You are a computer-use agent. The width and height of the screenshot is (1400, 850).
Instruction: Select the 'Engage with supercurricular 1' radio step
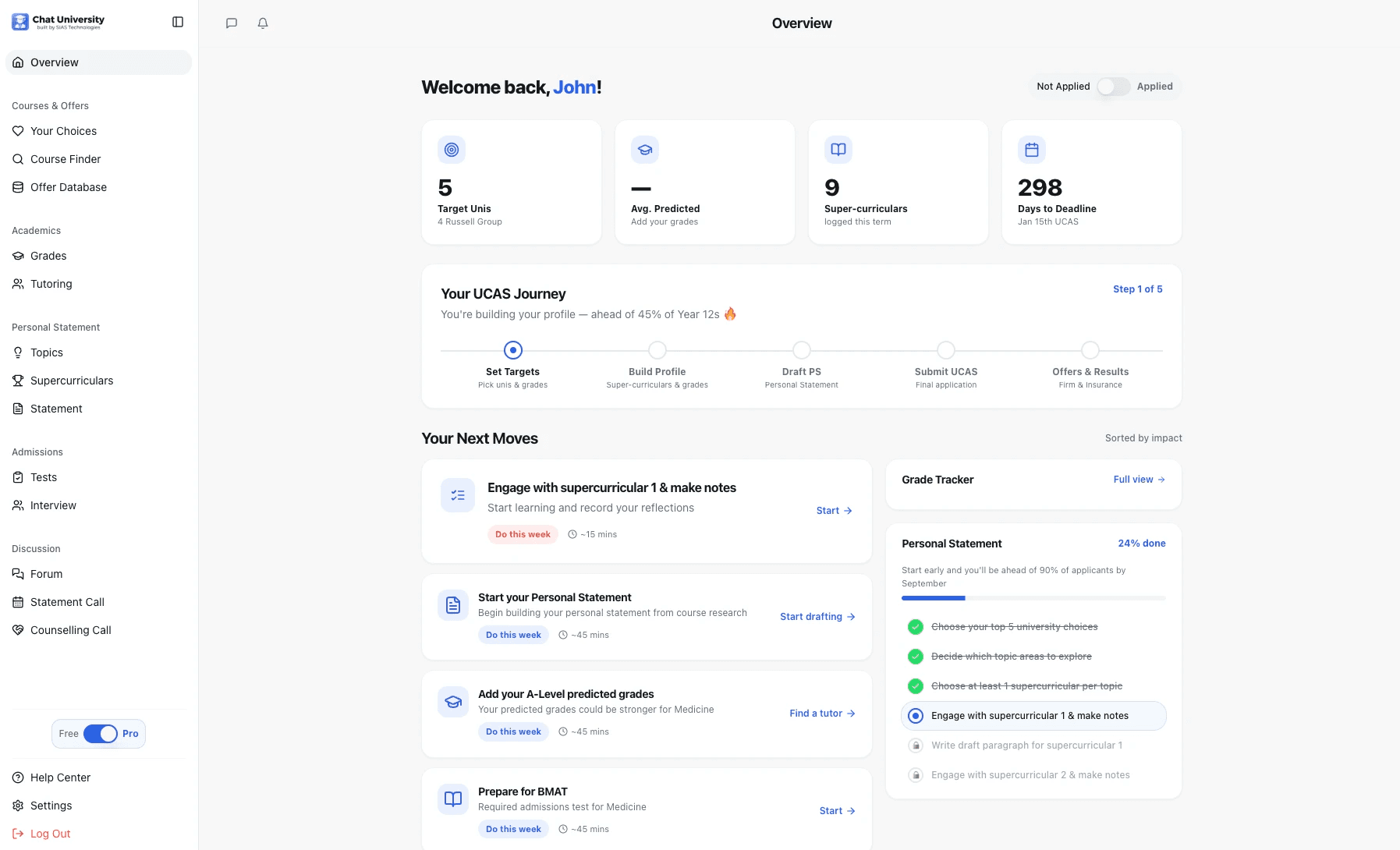coord(916,715)
